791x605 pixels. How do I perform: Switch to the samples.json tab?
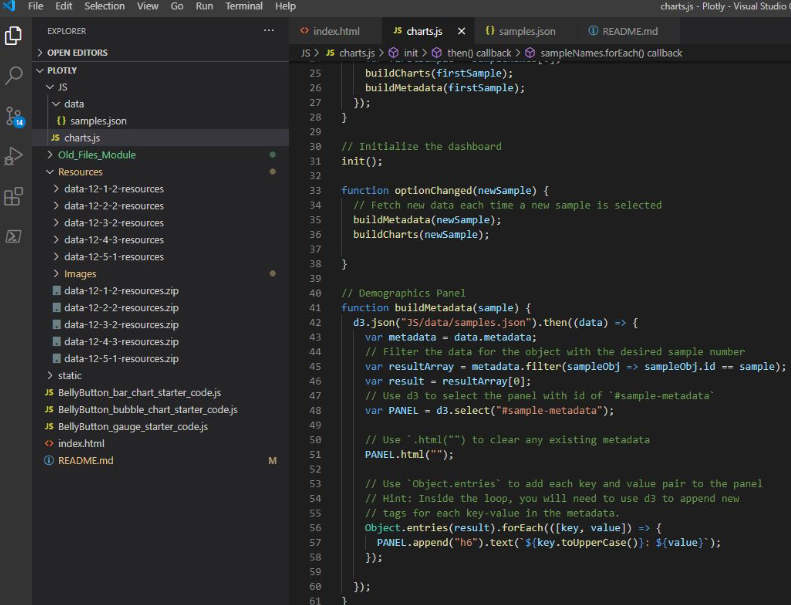(x=526, y=31)
